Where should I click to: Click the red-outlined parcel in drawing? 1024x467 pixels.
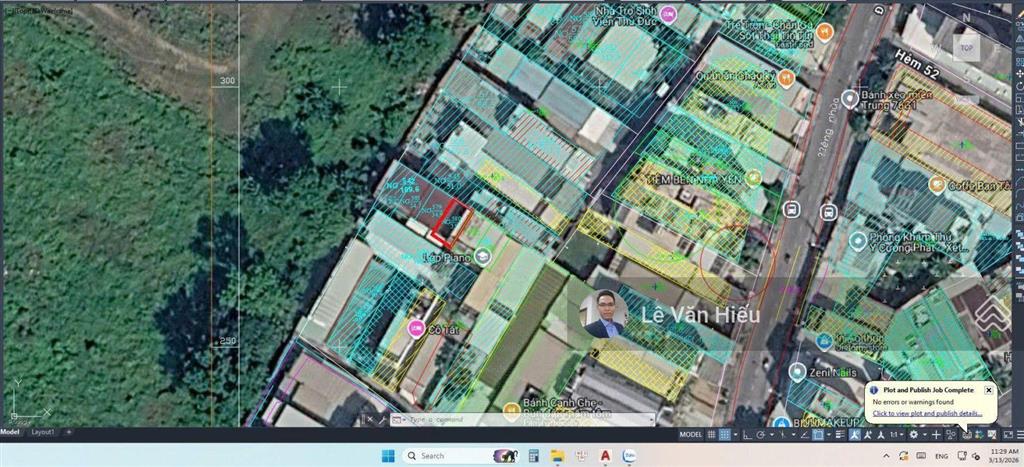coord(451,223)
